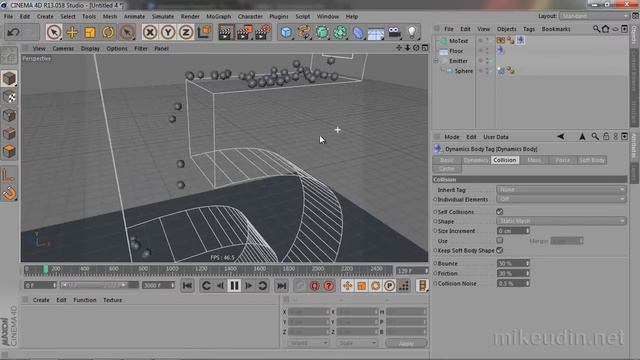Go to the start of animation
640x360 pixels.
point(187,286)
